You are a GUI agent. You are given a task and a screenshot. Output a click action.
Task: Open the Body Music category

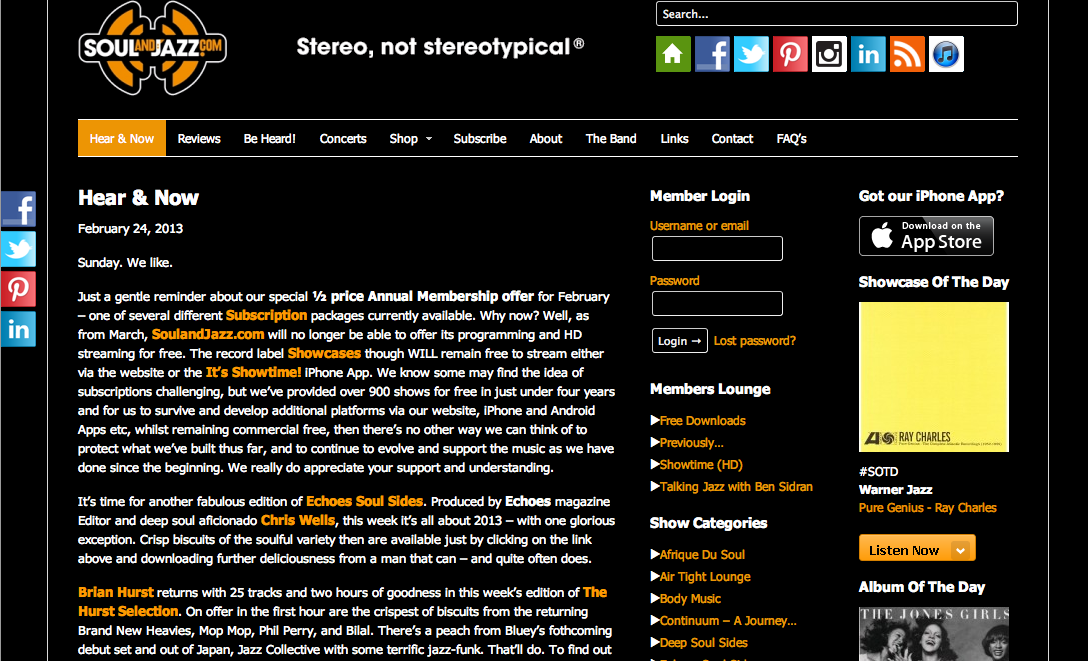(690, 599)
